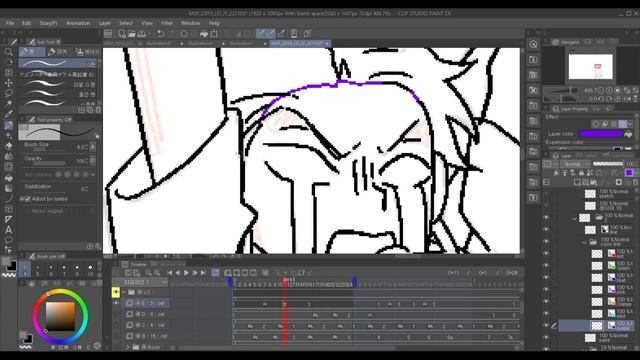This screenshot has height=360, width=640.
Task: Select the Gradient tool
Action: point(8,188)
